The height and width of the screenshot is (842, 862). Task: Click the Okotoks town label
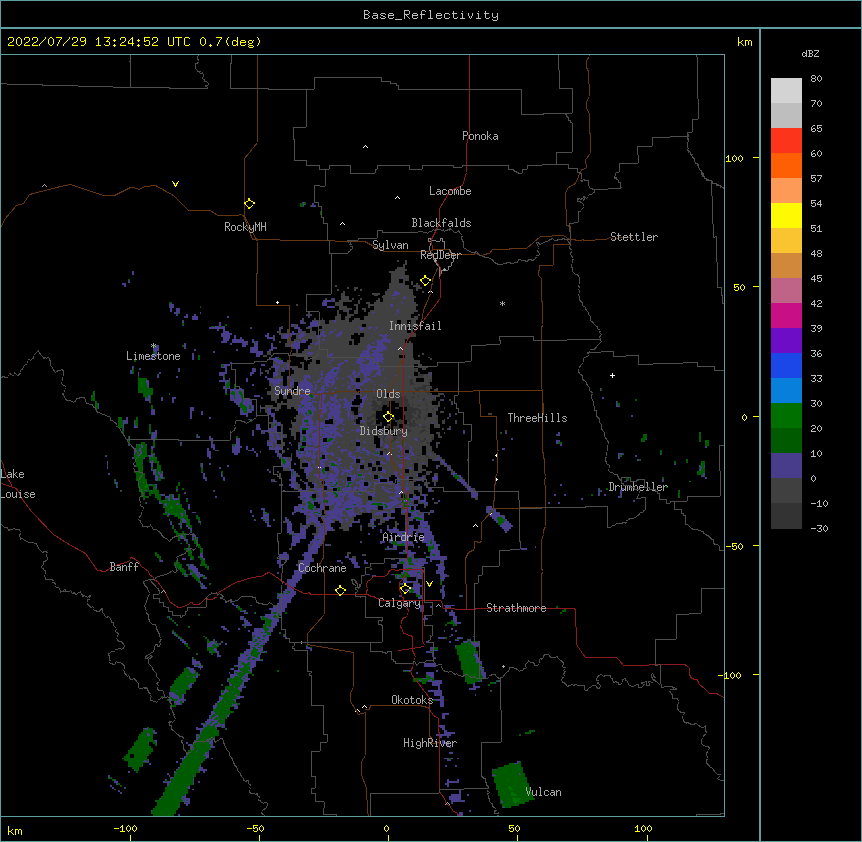[x=412, y=700]
